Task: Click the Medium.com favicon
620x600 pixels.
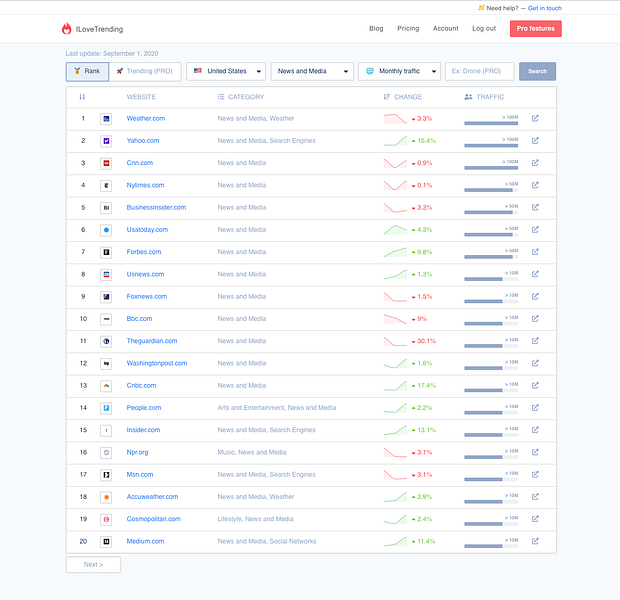Action: pyautogui.click(x=106, y=541)
